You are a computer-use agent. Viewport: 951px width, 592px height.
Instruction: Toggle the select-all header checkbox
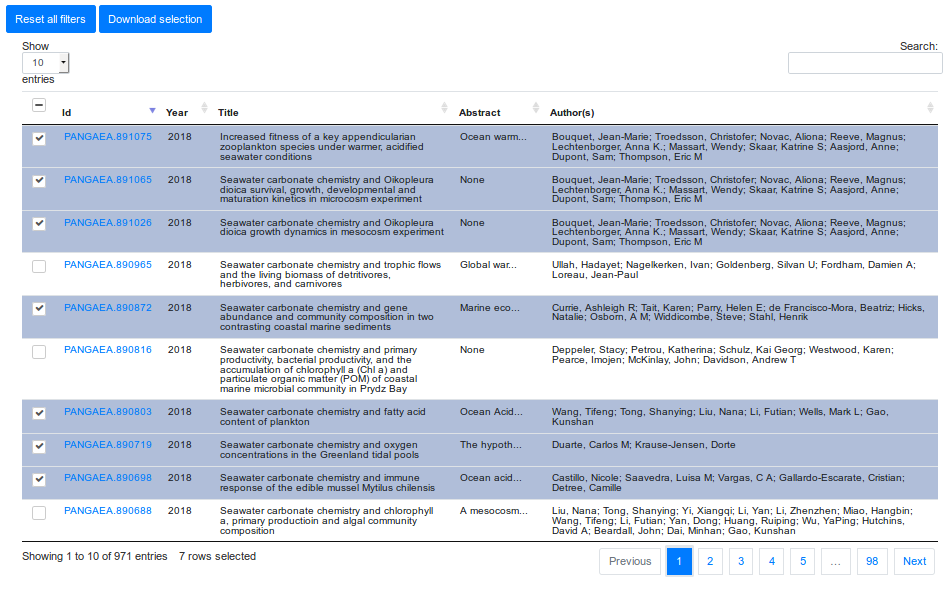tap(39, 105)
